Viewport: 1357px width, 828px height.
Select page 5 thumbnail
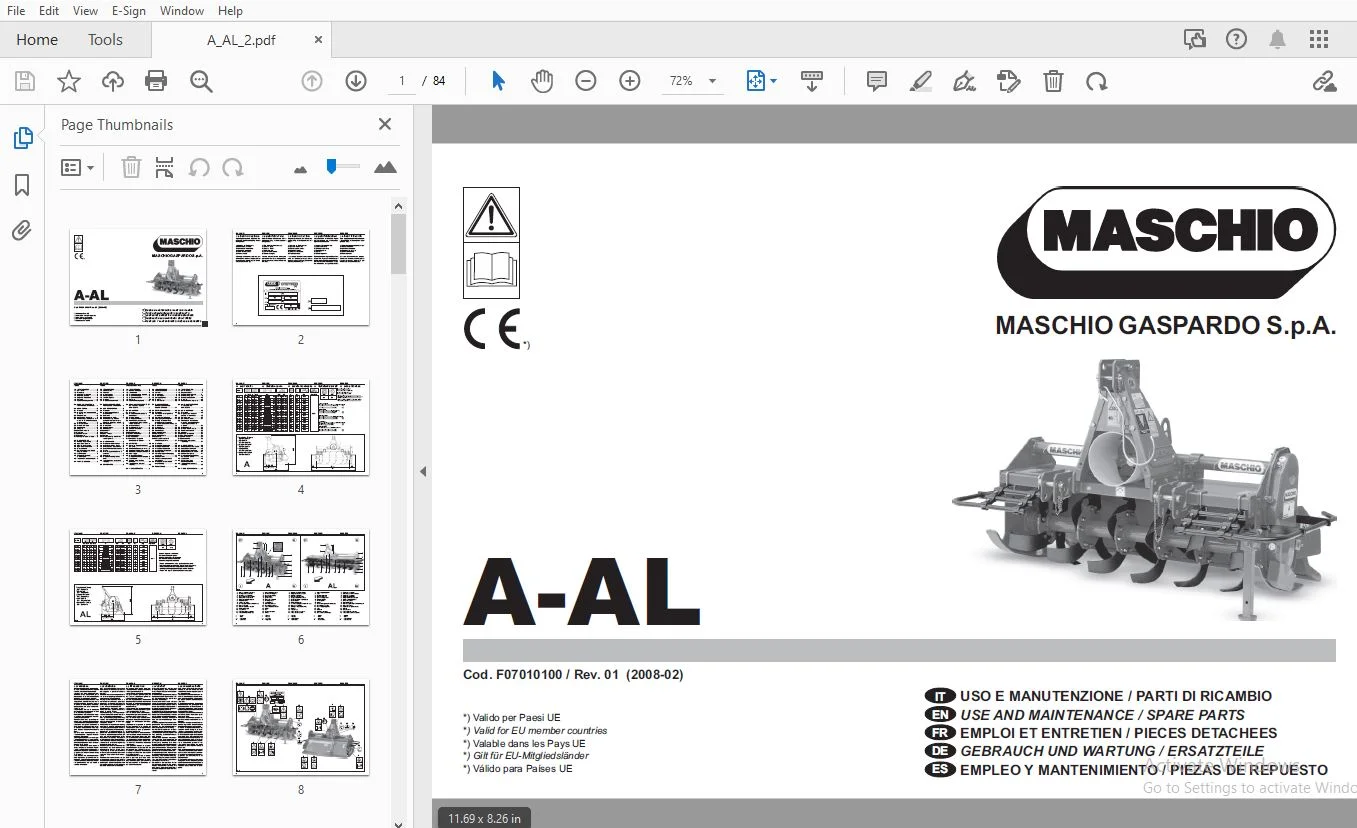point(138,577)
